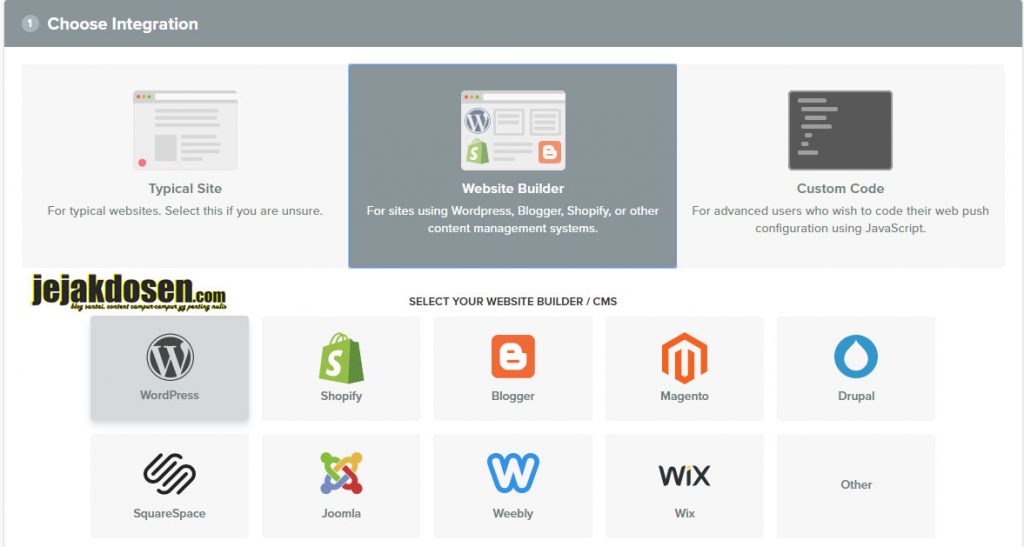Click the SquareSpace label text
The image size is (1024, 547).
pos(170,513)
